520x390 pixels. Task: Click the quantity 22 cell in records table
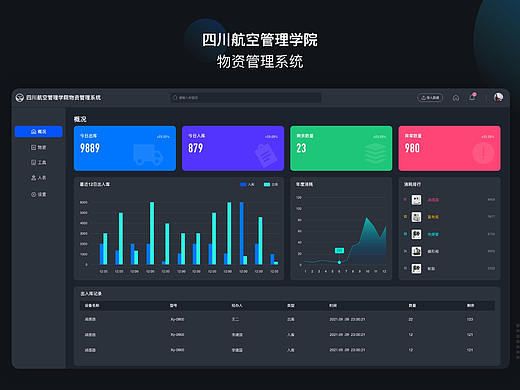pos(411,319)
